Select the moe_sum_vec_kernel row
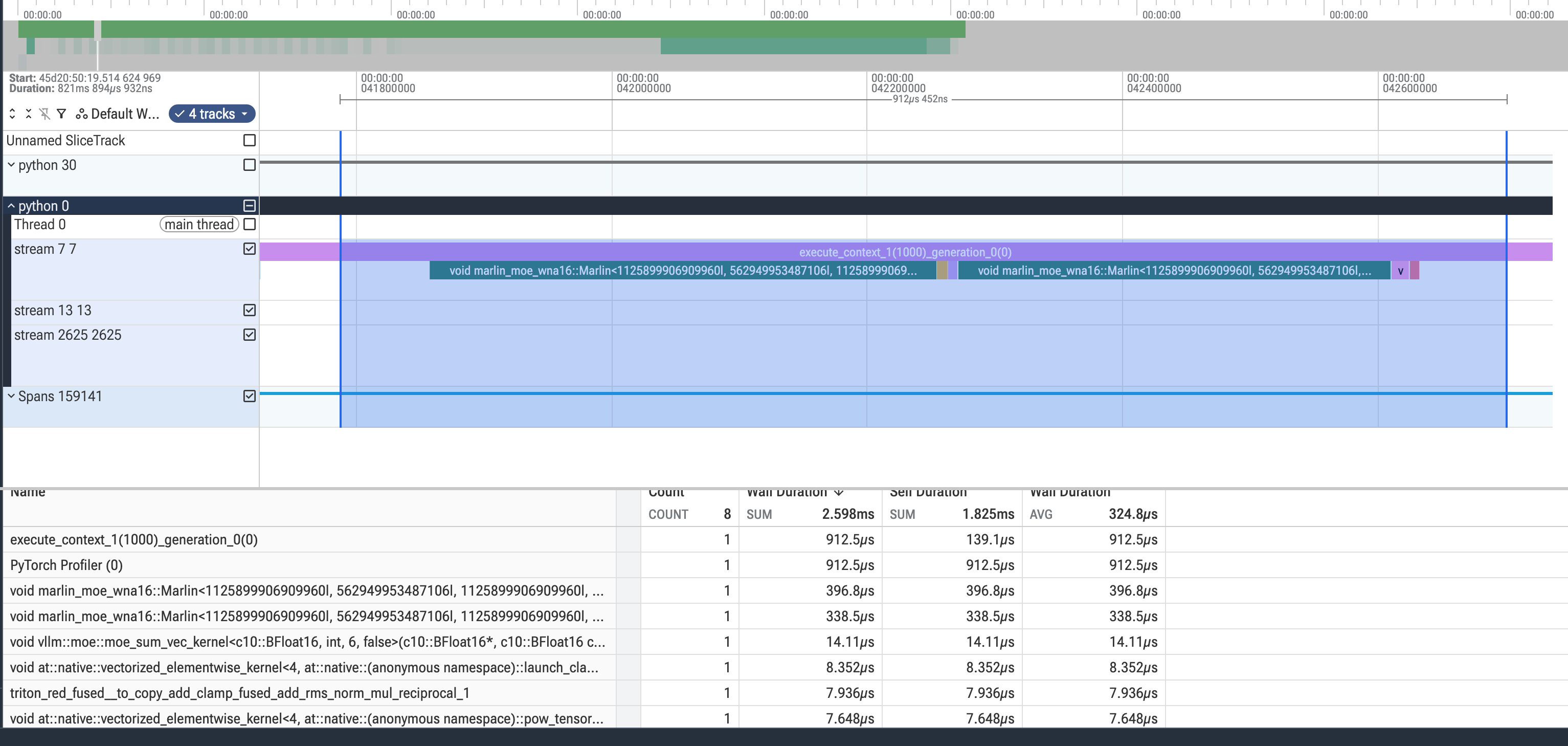This screenshot has width=1568, height=746. click(x=585, y=642)
